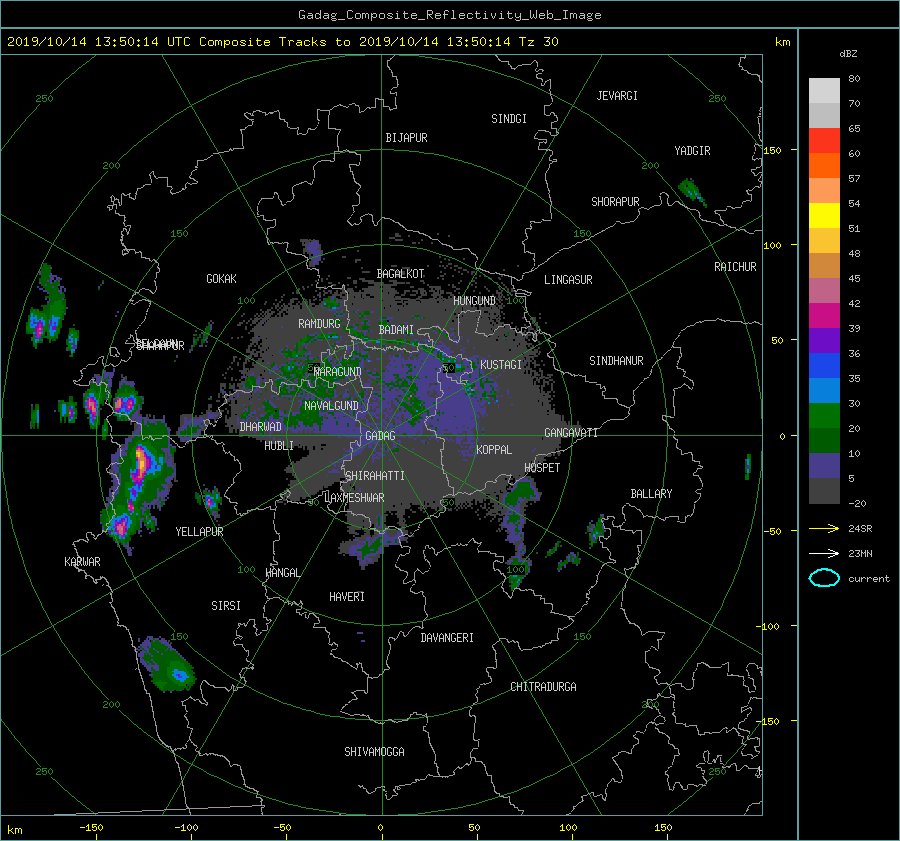
Task: Click the GADAG label at radar center
Action: point(381,436)
